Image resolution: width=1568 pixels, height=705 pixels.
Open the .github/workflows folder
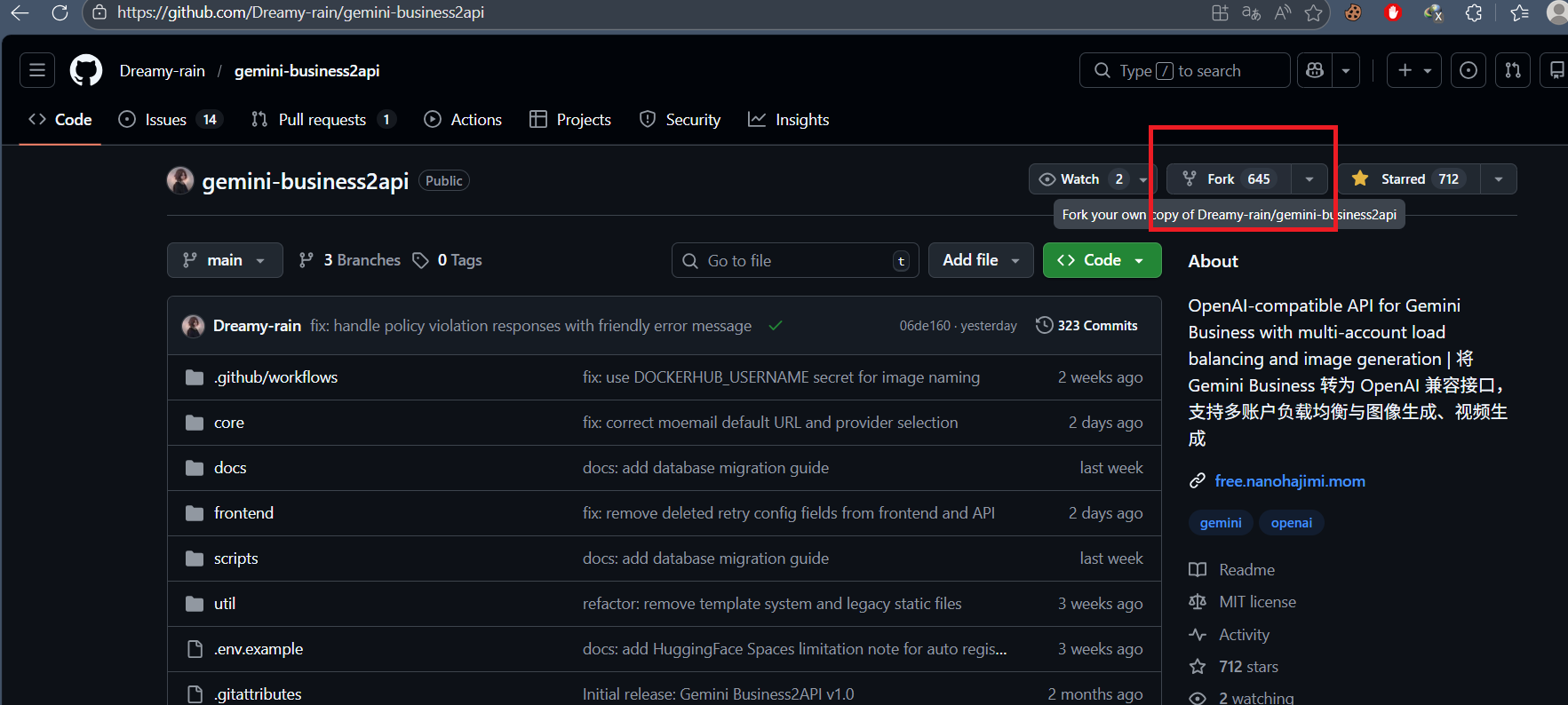pyautogui.click(x=275, y=377)
